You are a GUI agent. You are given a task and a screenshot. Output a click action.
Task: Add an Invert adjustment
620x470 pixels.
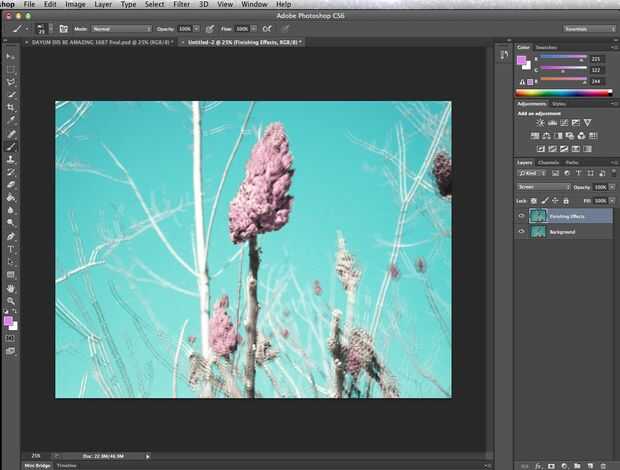pos(541,149)
